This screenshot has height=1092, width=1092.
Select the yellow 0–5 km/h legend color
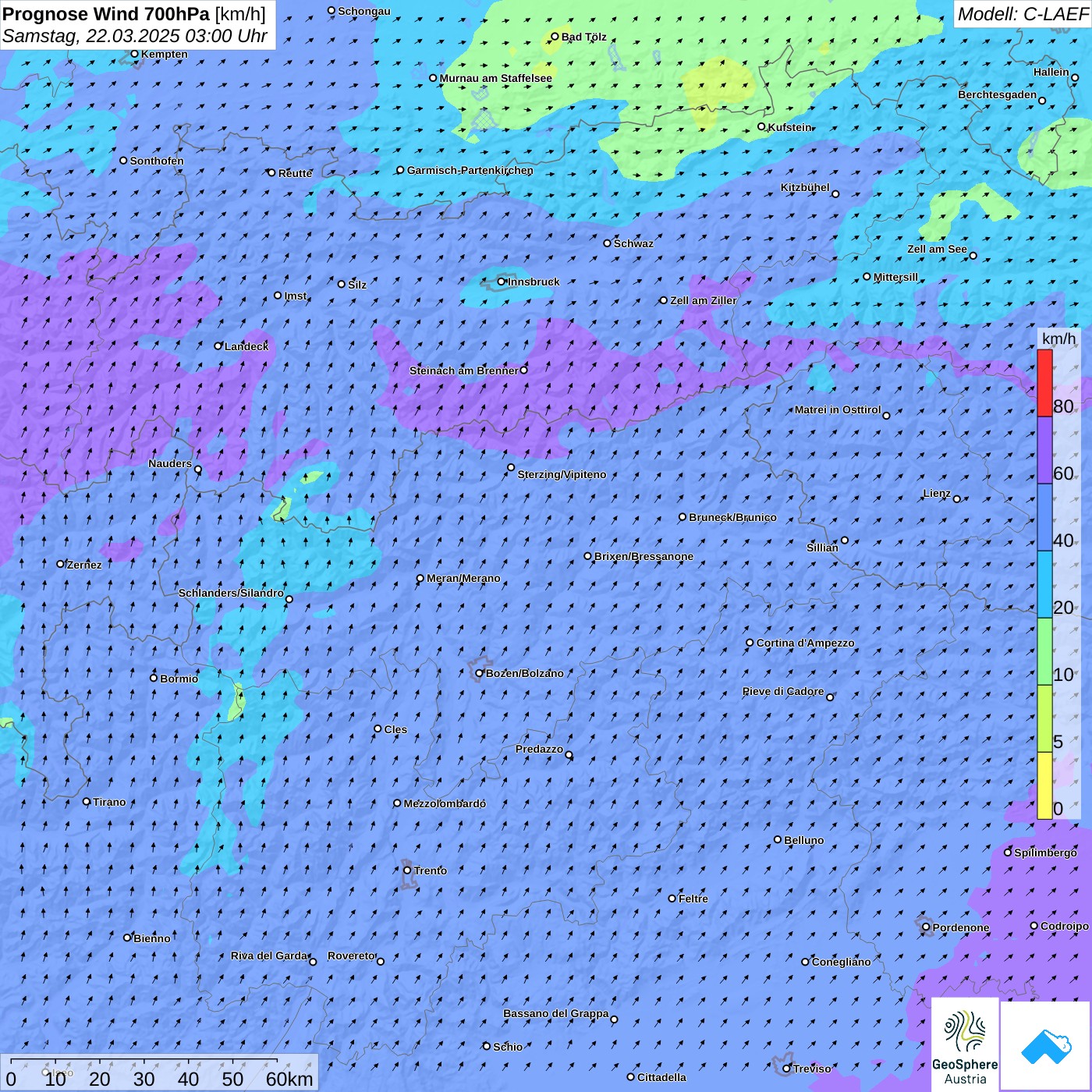pyautogui.click(x=1044, y=785)
